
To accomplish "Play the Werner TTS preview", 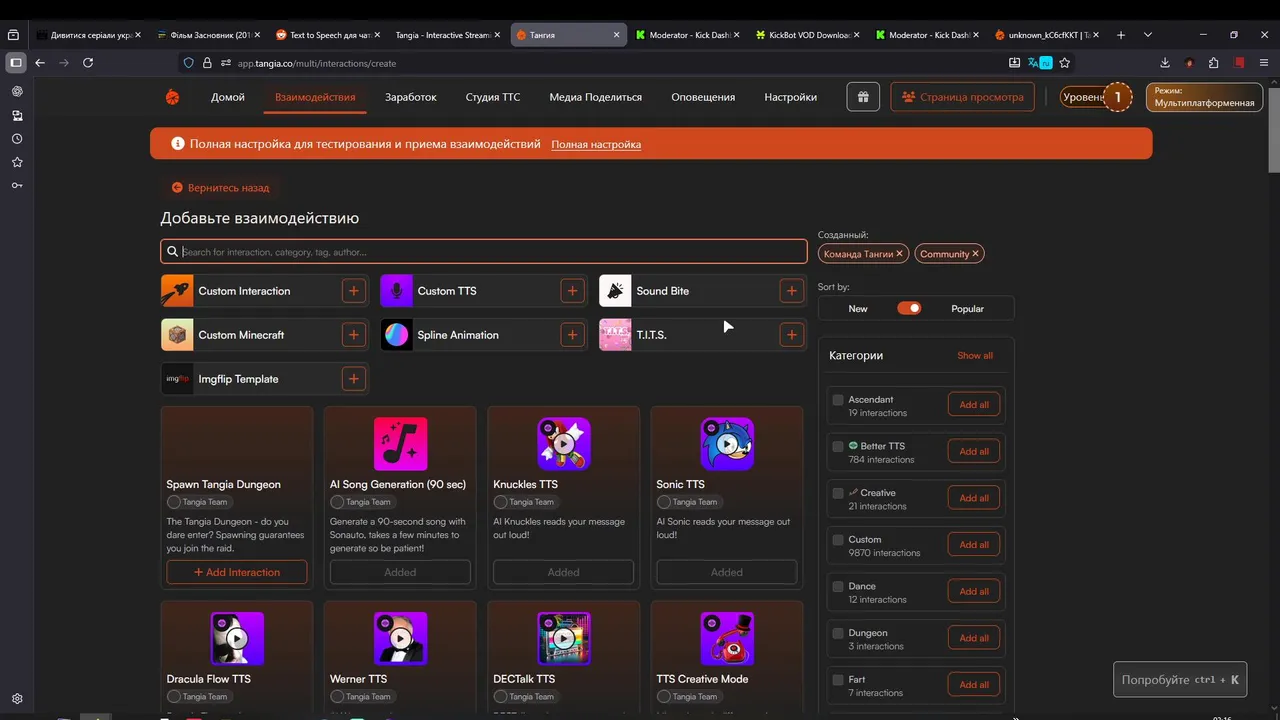I will [x=400, y=638].
